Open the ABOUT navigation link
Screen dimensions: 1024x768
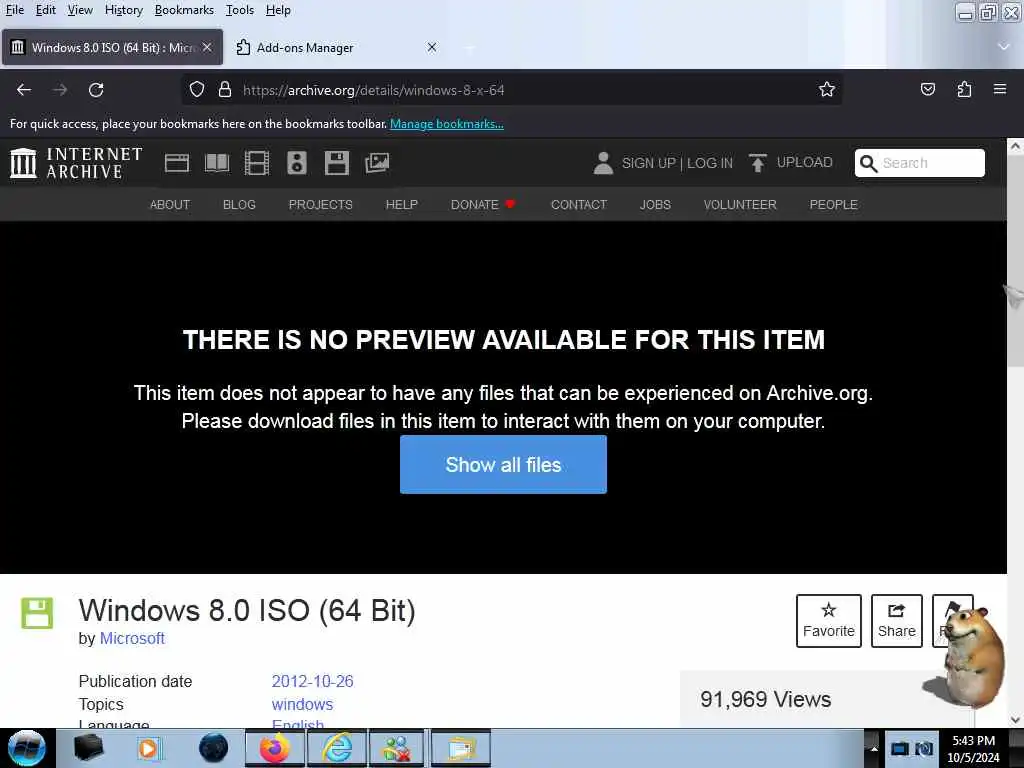pos(170,204)
